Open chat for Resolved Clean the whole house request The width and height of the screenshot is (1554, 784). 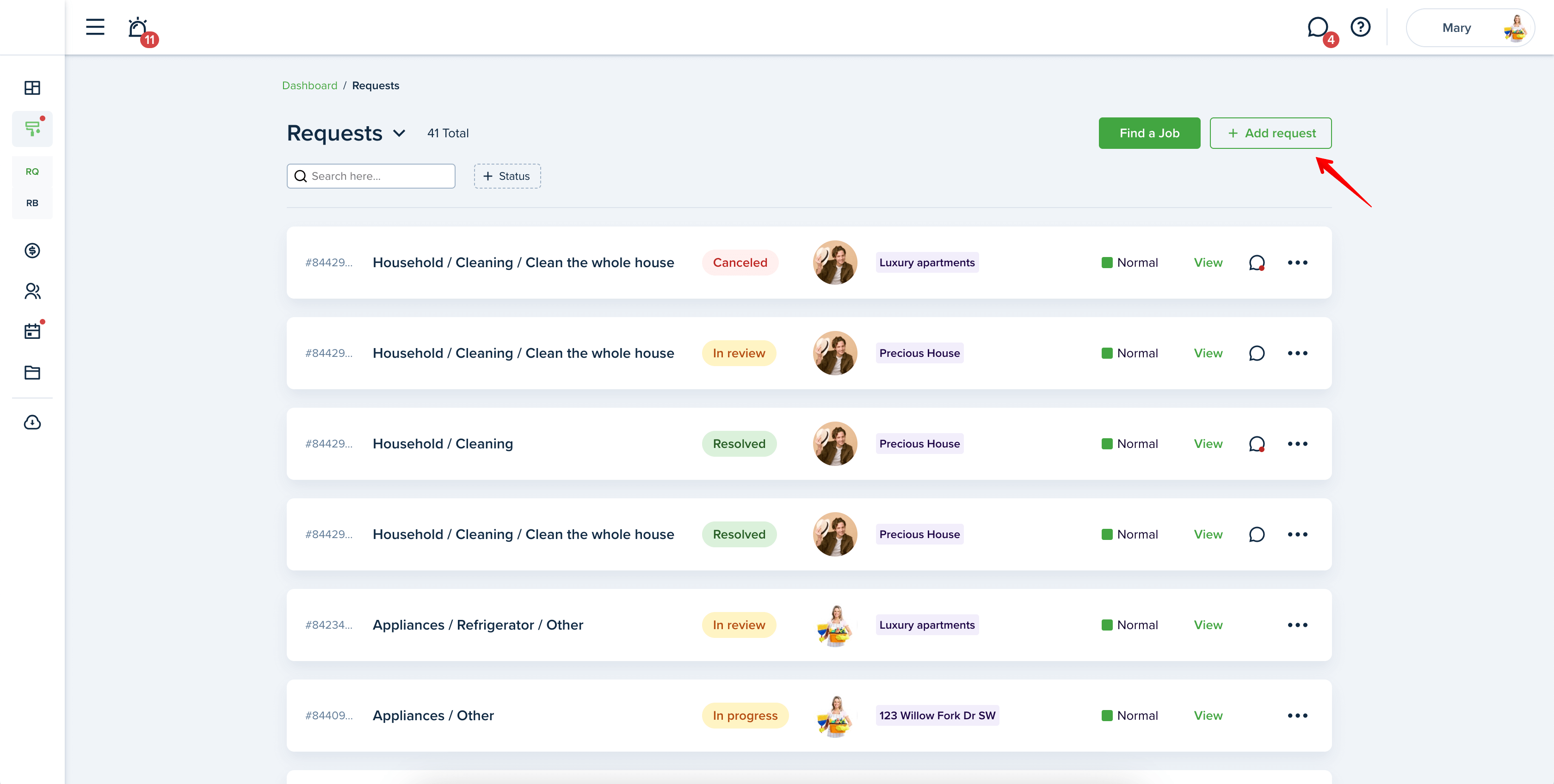[x=1257, y=534]
